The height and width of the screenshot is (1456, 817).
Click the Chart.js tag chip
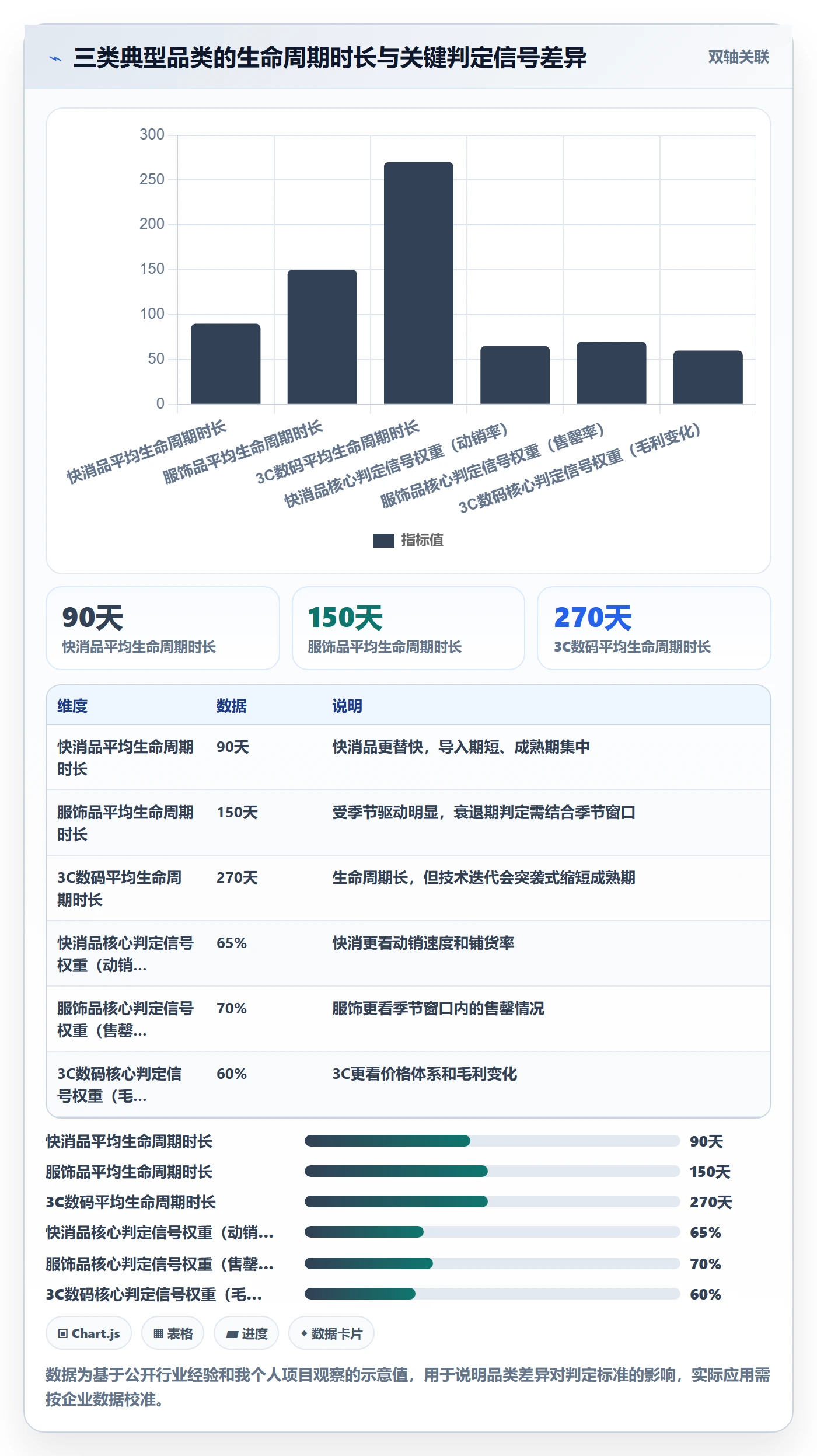(x=89, y=1333)
